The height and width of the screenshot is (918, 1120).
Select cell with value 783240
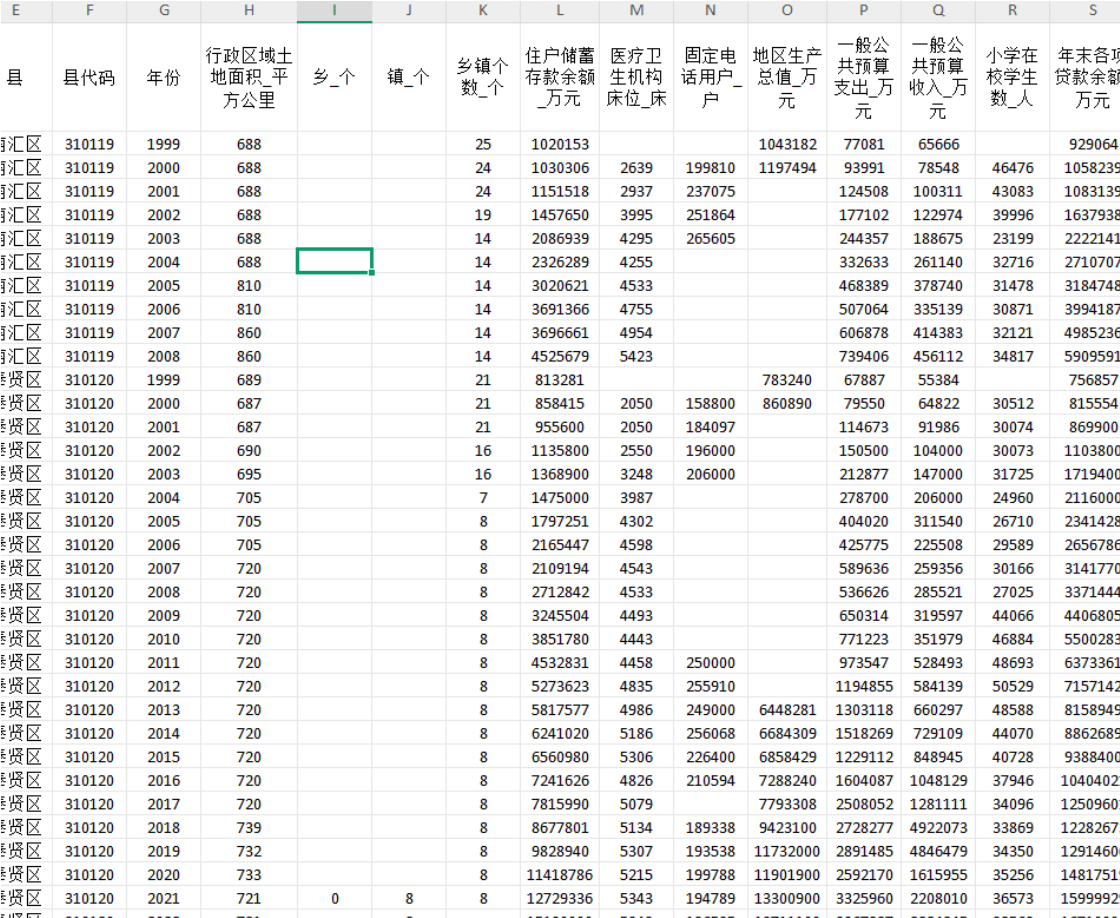(x=787, y=380)
